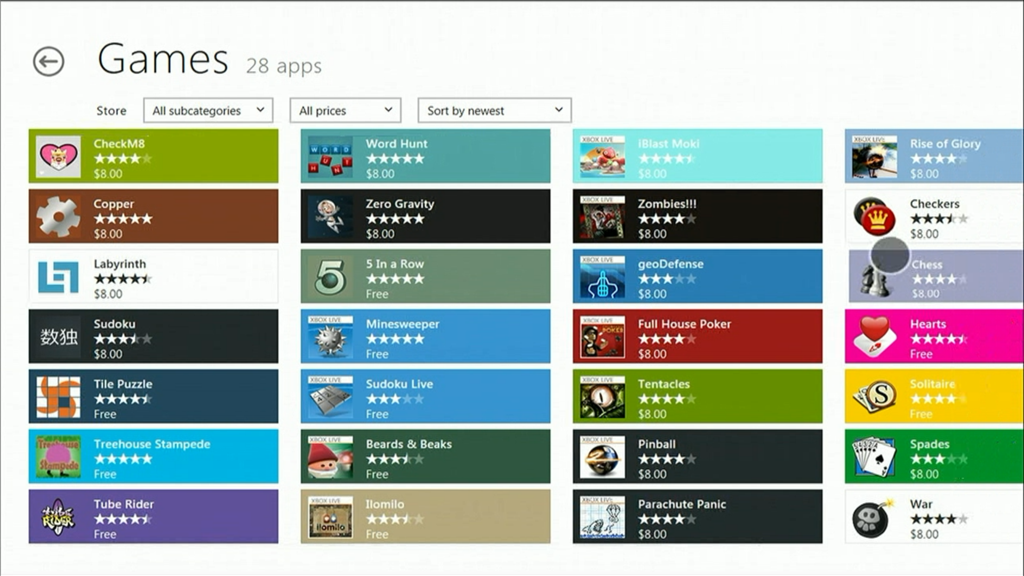This screenshot has width=1024, height=576.
Task: Open the CheckM8 heart icon
Action: point(58,157)
